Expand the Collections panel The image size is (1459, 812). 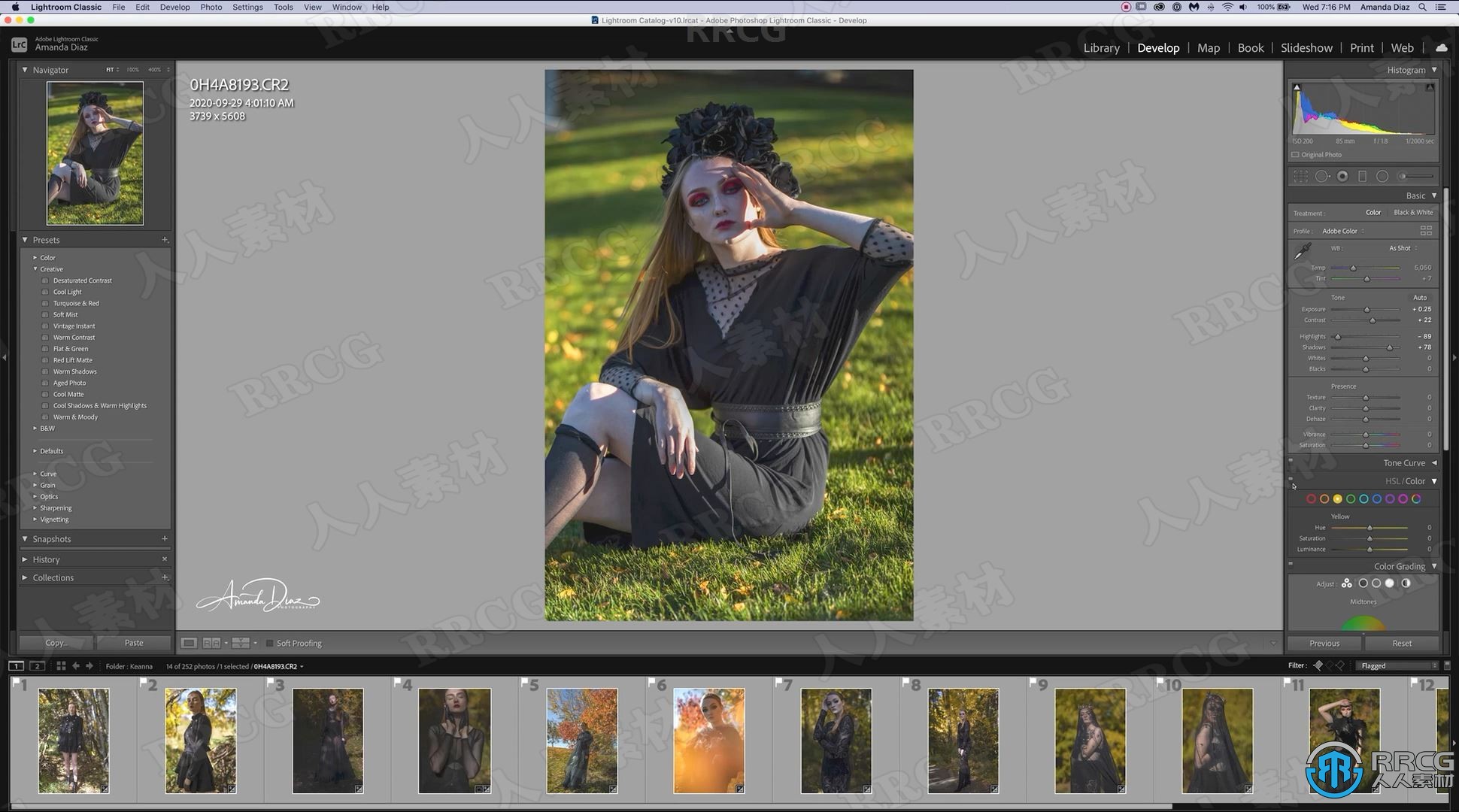(25, 577)
